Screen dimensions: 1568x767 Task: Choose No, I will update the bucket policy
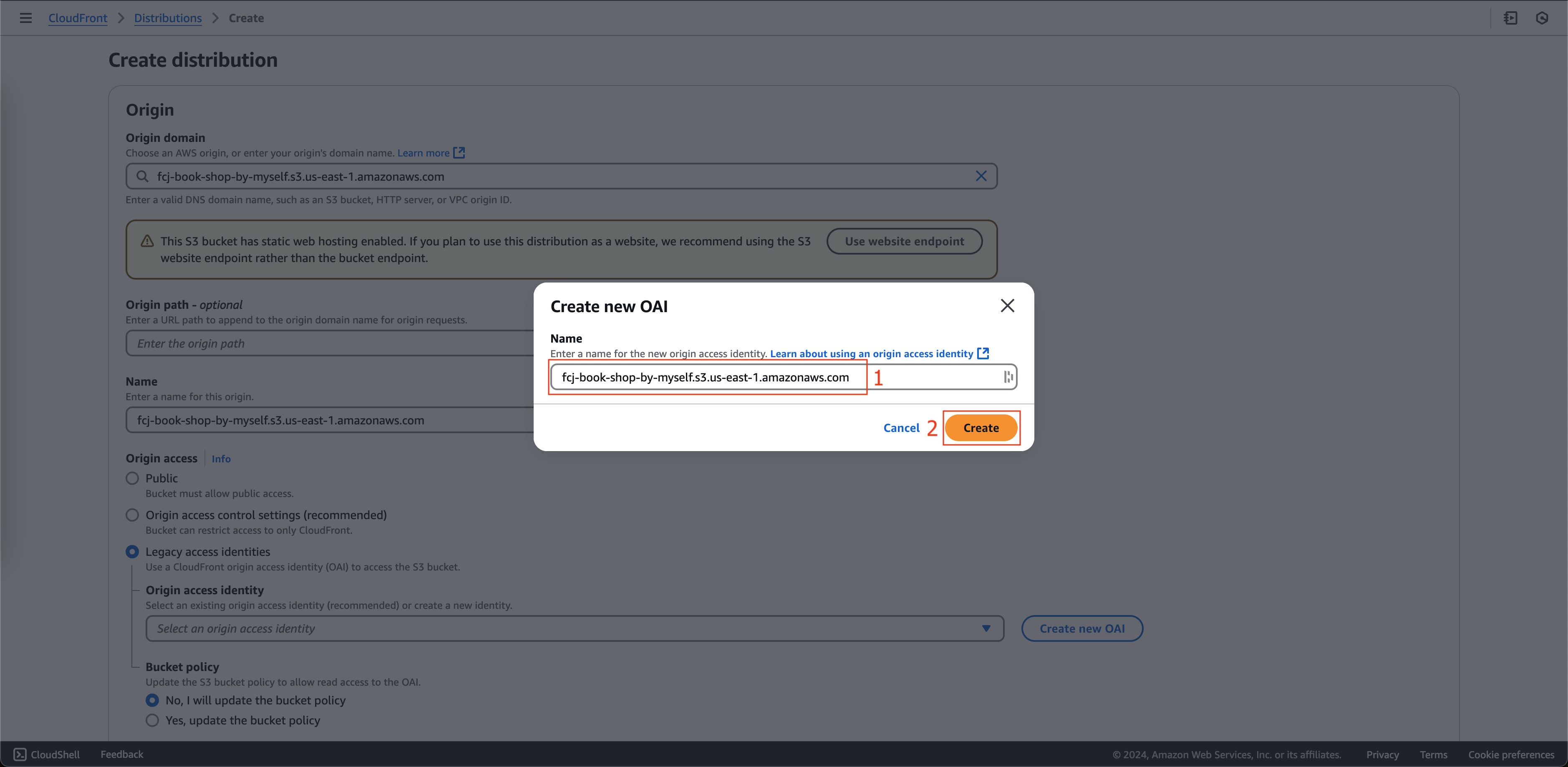(152, 700)
